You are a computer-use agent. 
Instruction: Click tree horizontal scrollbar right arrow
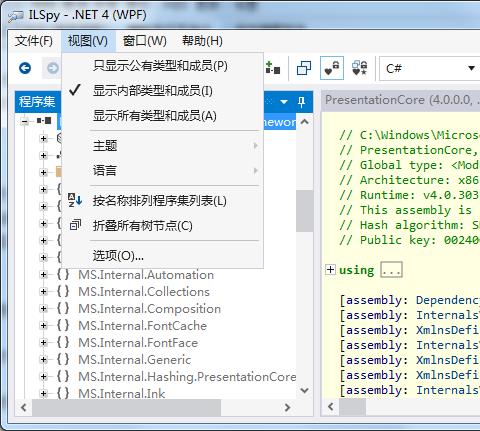tap(287, 407)
